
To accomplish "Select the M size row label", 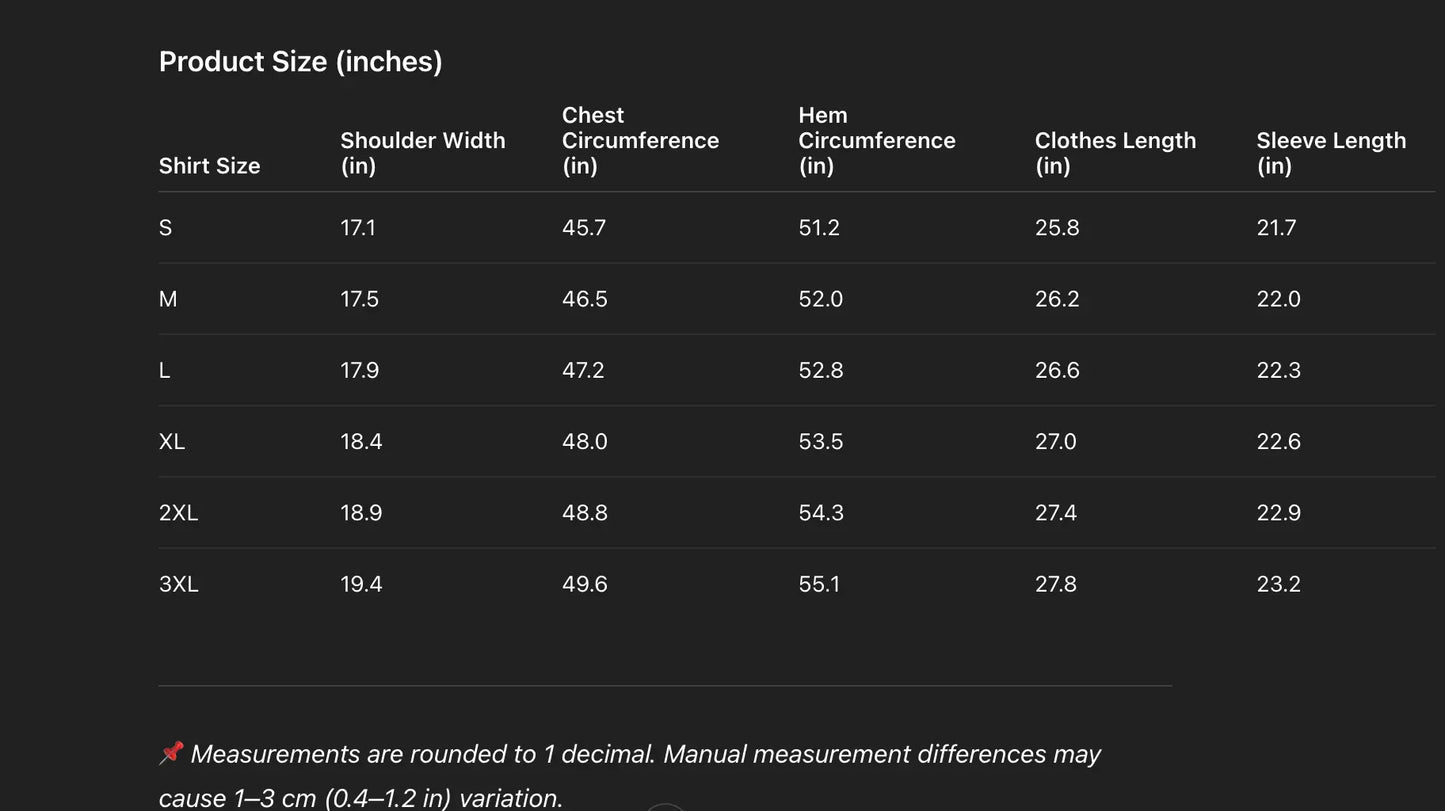I will click(168, 299).
